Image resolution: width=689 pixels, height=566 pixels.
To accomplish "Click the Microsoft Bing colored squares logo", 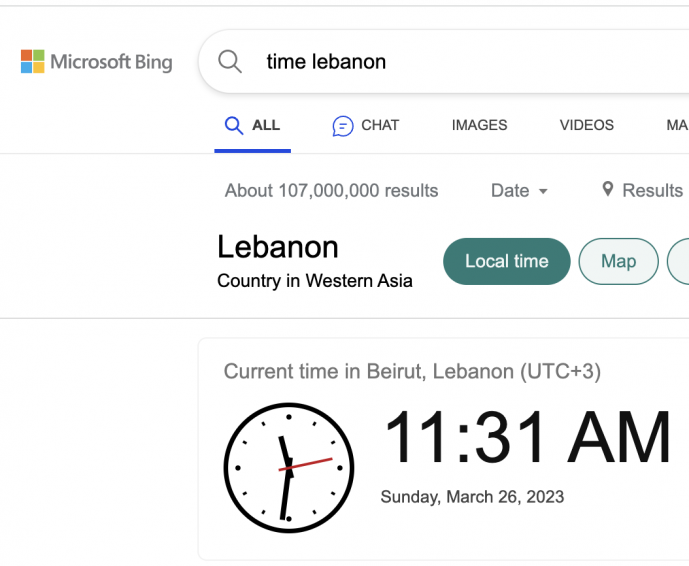I will click(x=33, y=62).
